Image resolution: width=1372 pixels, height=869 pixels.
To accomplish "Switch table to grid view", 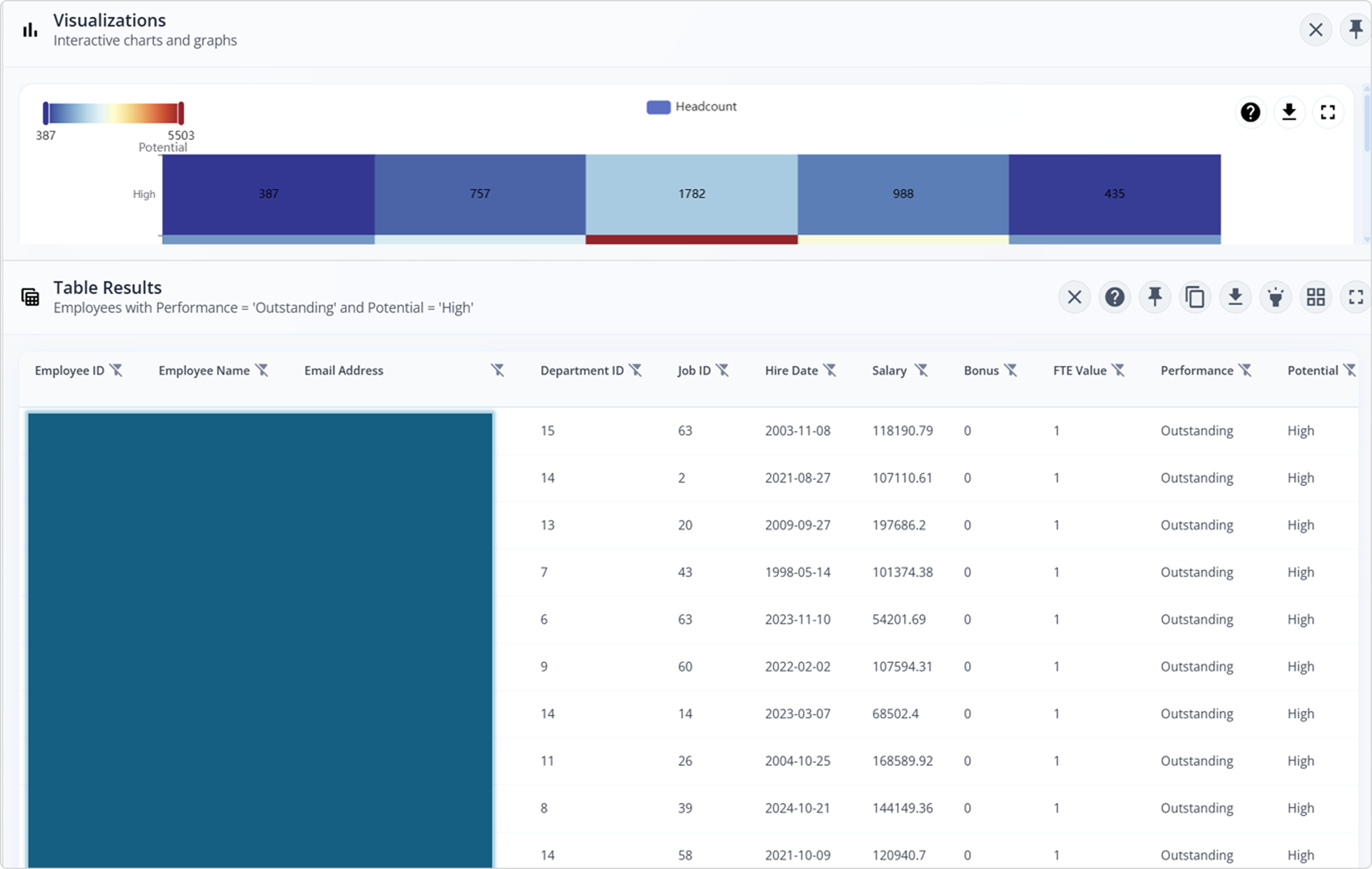I will 1315,297.
